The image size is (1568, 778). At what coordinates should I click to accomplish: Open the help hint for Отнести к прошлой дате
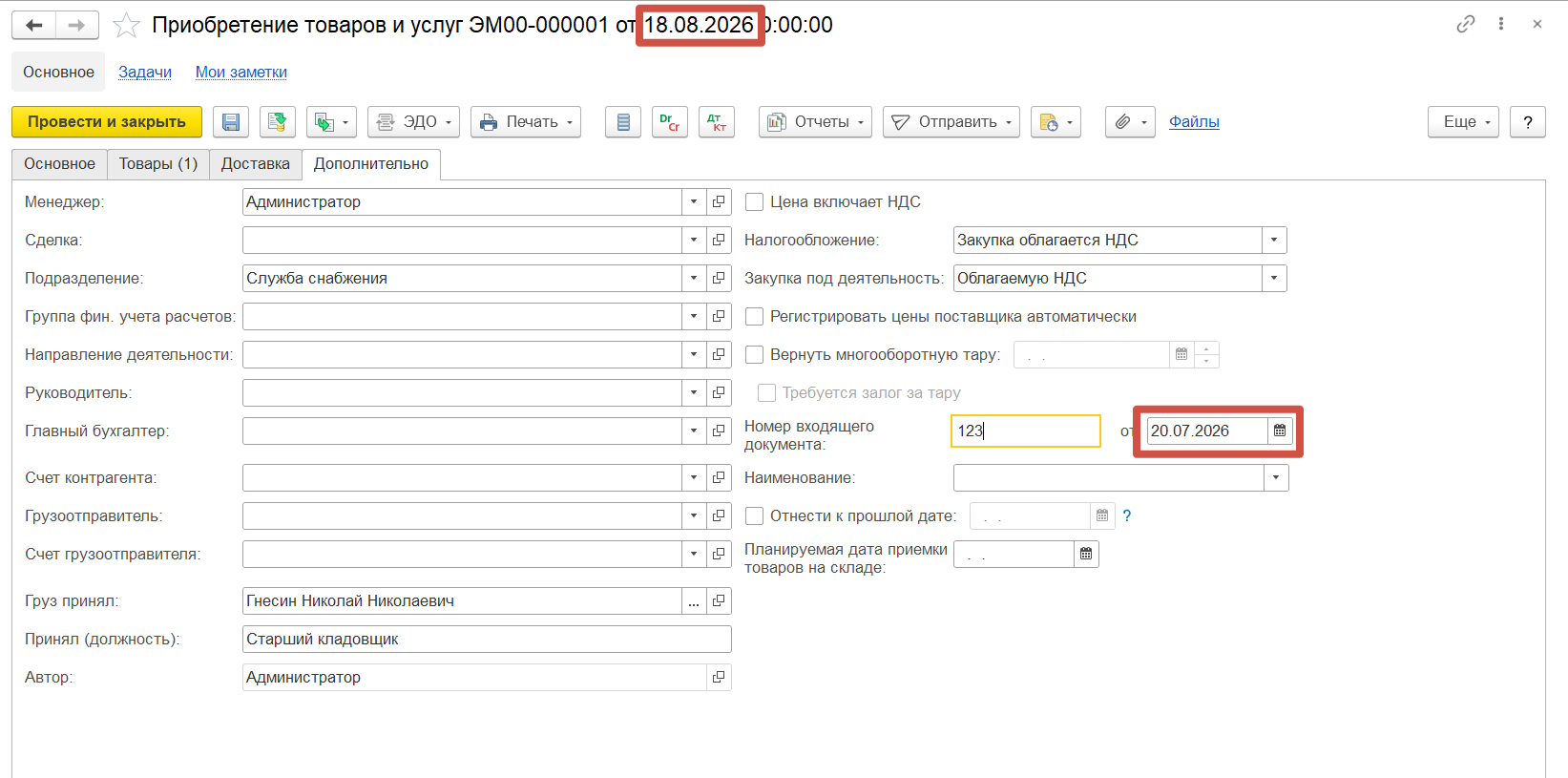click(x=1127, y=515)
